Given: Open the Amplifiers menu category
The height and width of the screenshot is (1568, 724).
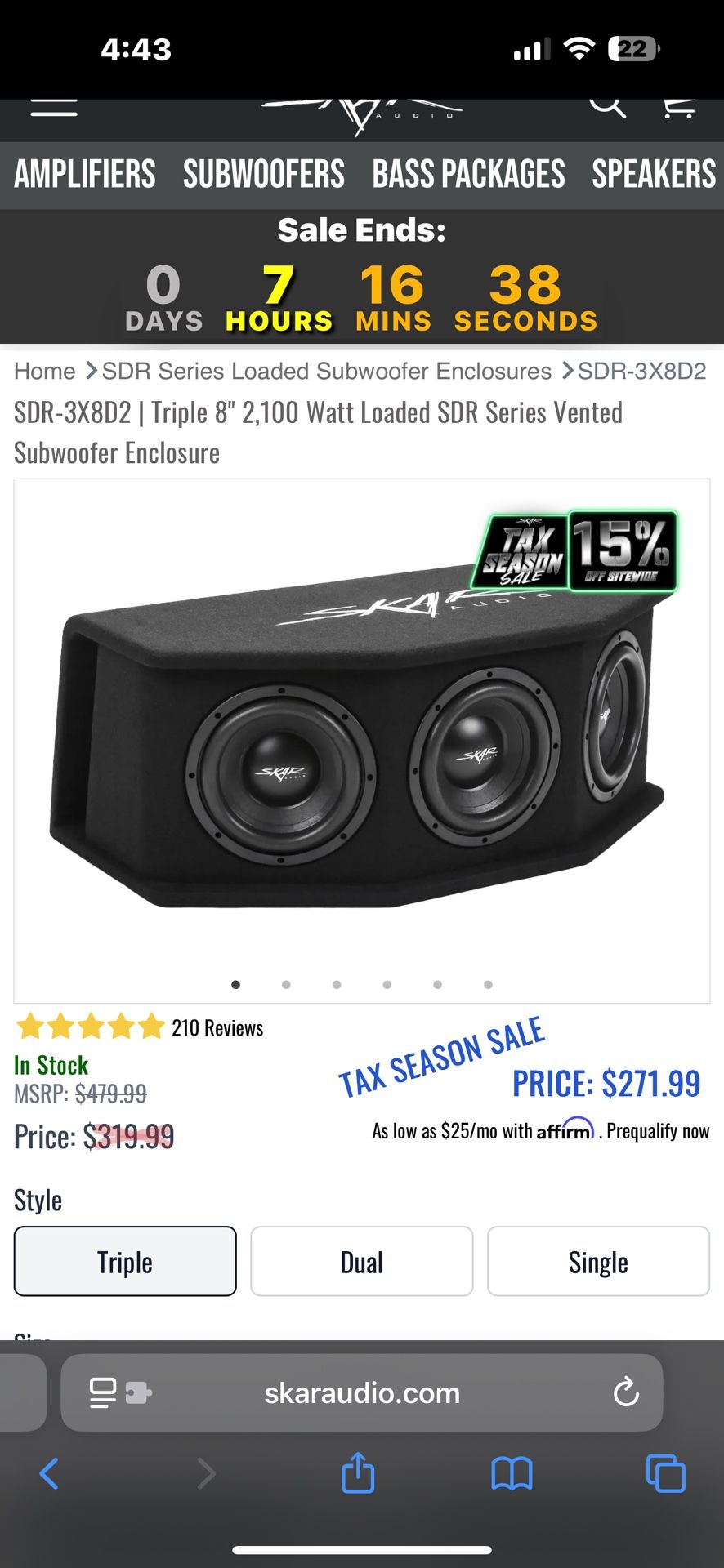Looking at the screenshot, I should [85, 174].
